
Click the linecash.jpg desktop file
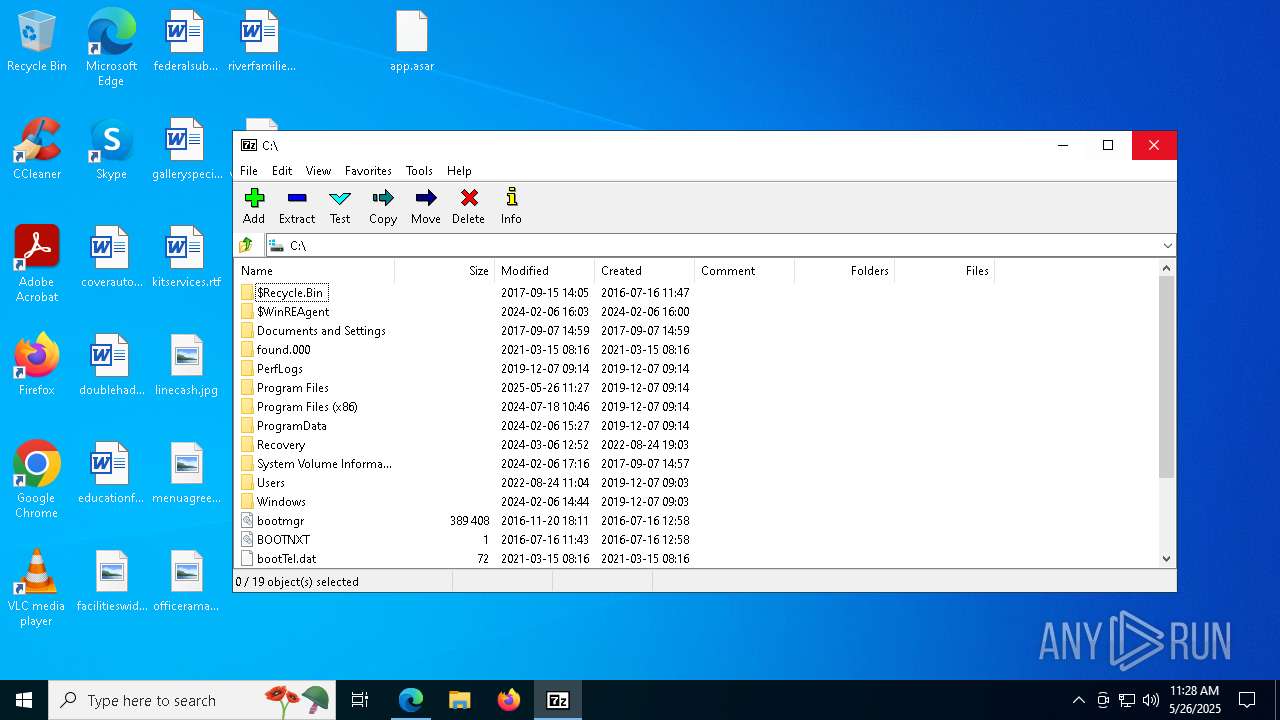point(186,365)
